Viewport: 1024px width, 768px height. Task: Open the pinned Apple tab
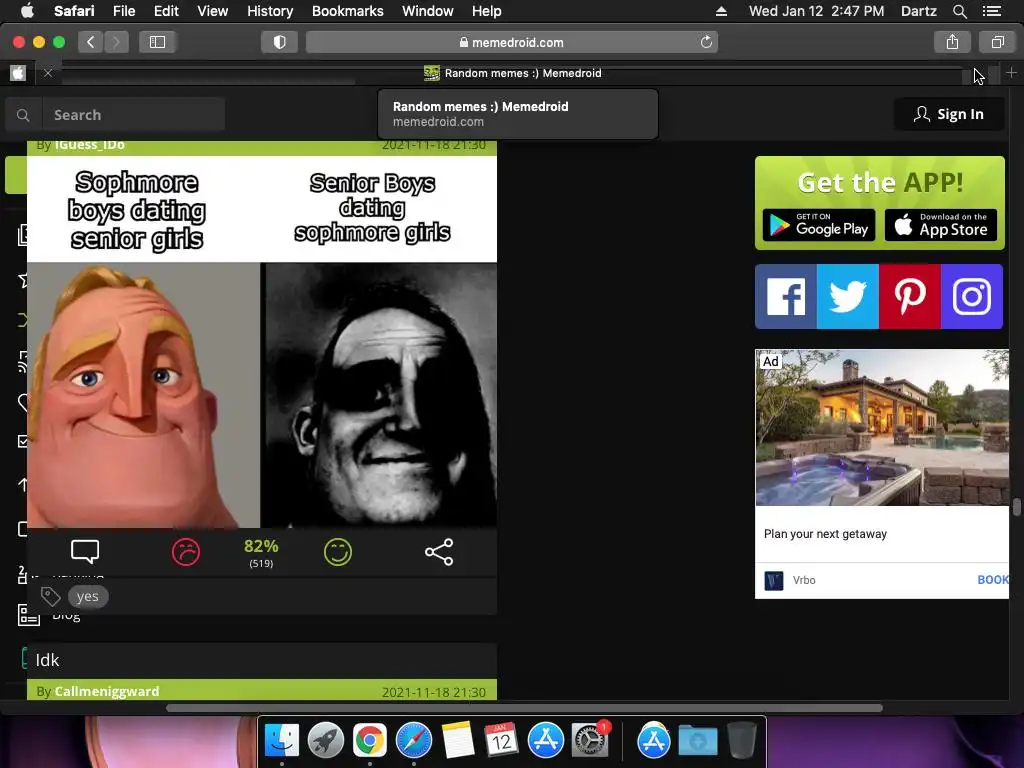coord(18,73)
